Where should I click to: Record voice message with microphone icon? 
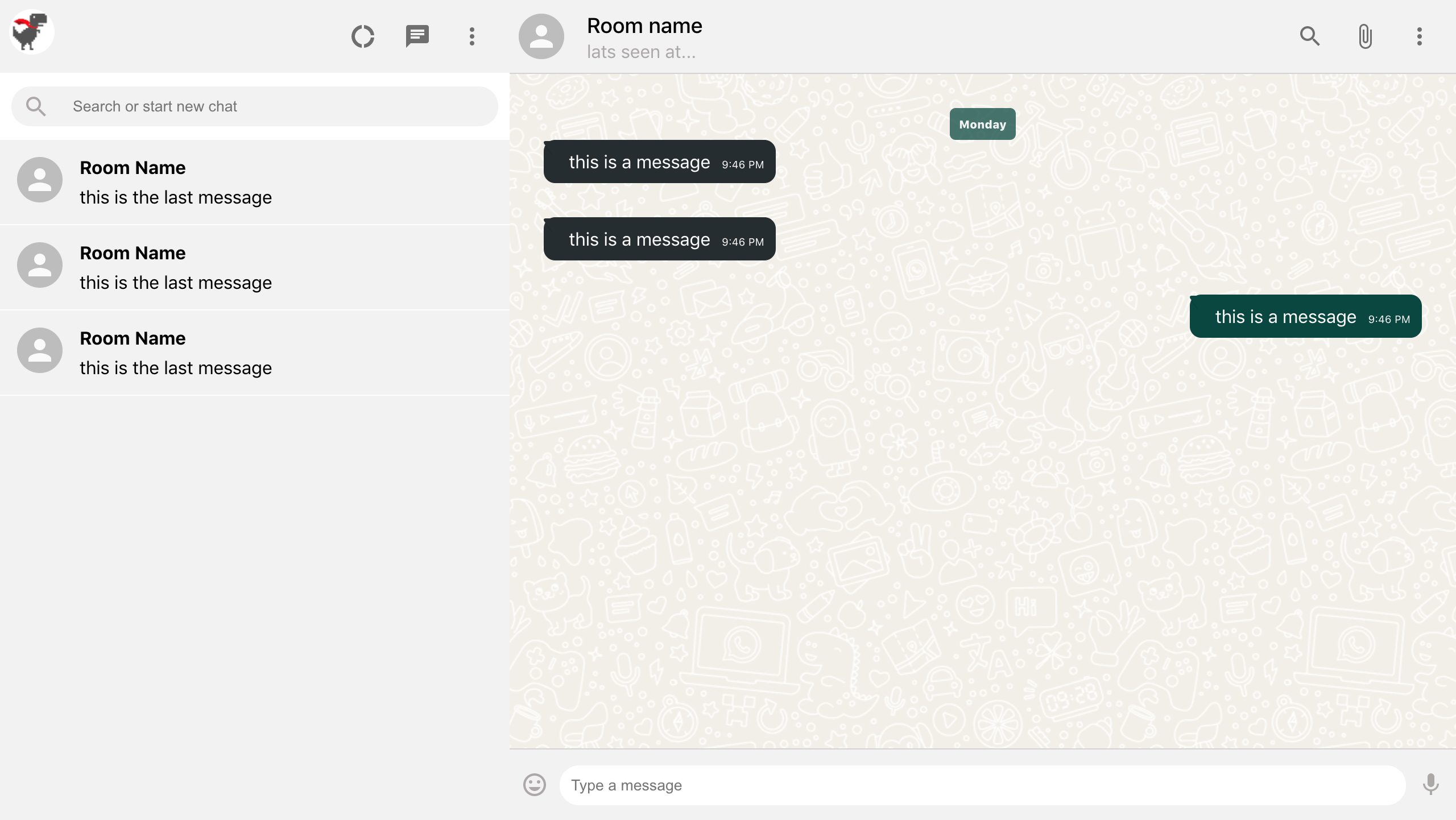[x=1430, y=785]
